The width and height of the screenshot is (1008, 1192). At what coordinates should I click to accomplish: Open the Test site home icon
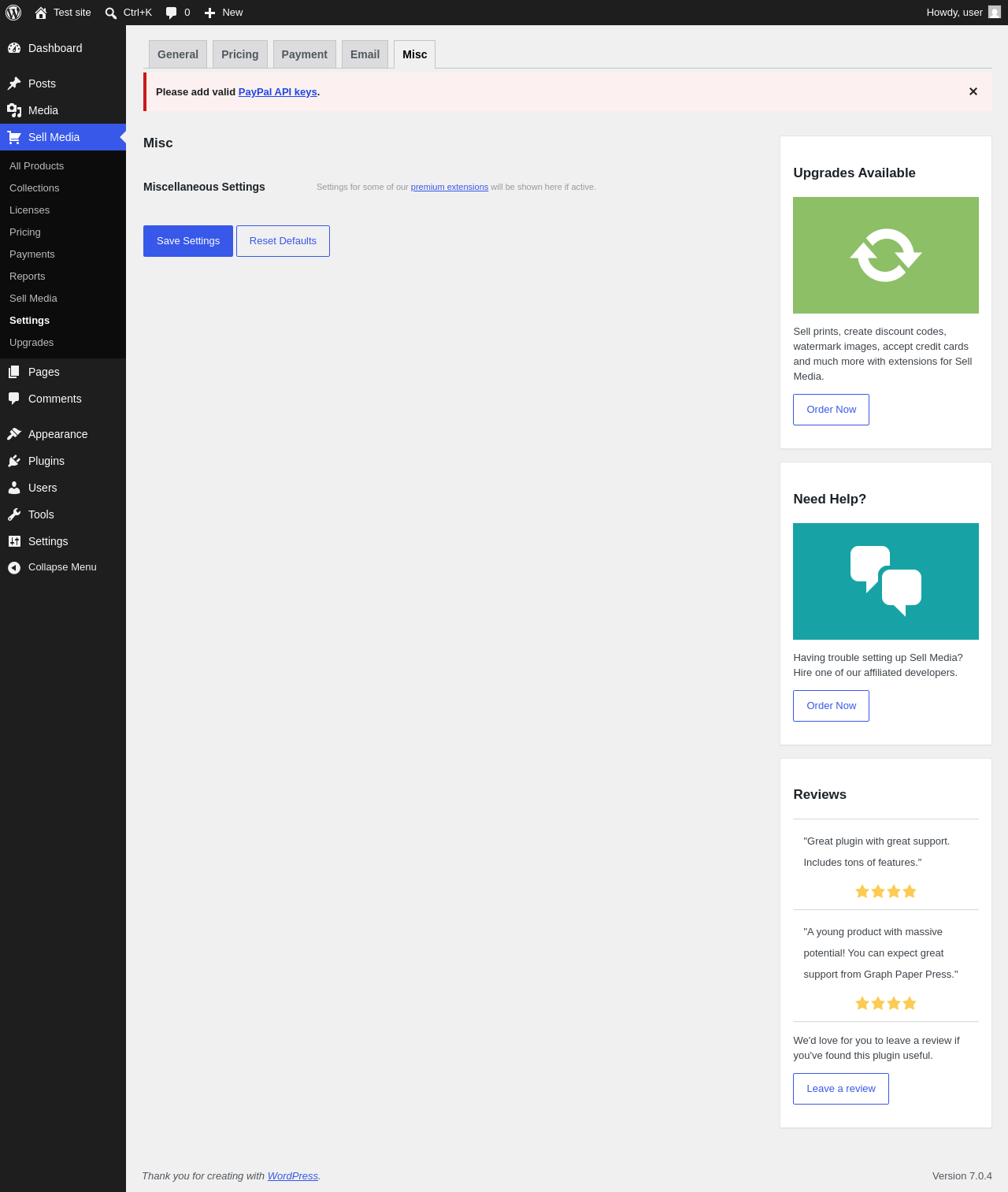[41, 13]
